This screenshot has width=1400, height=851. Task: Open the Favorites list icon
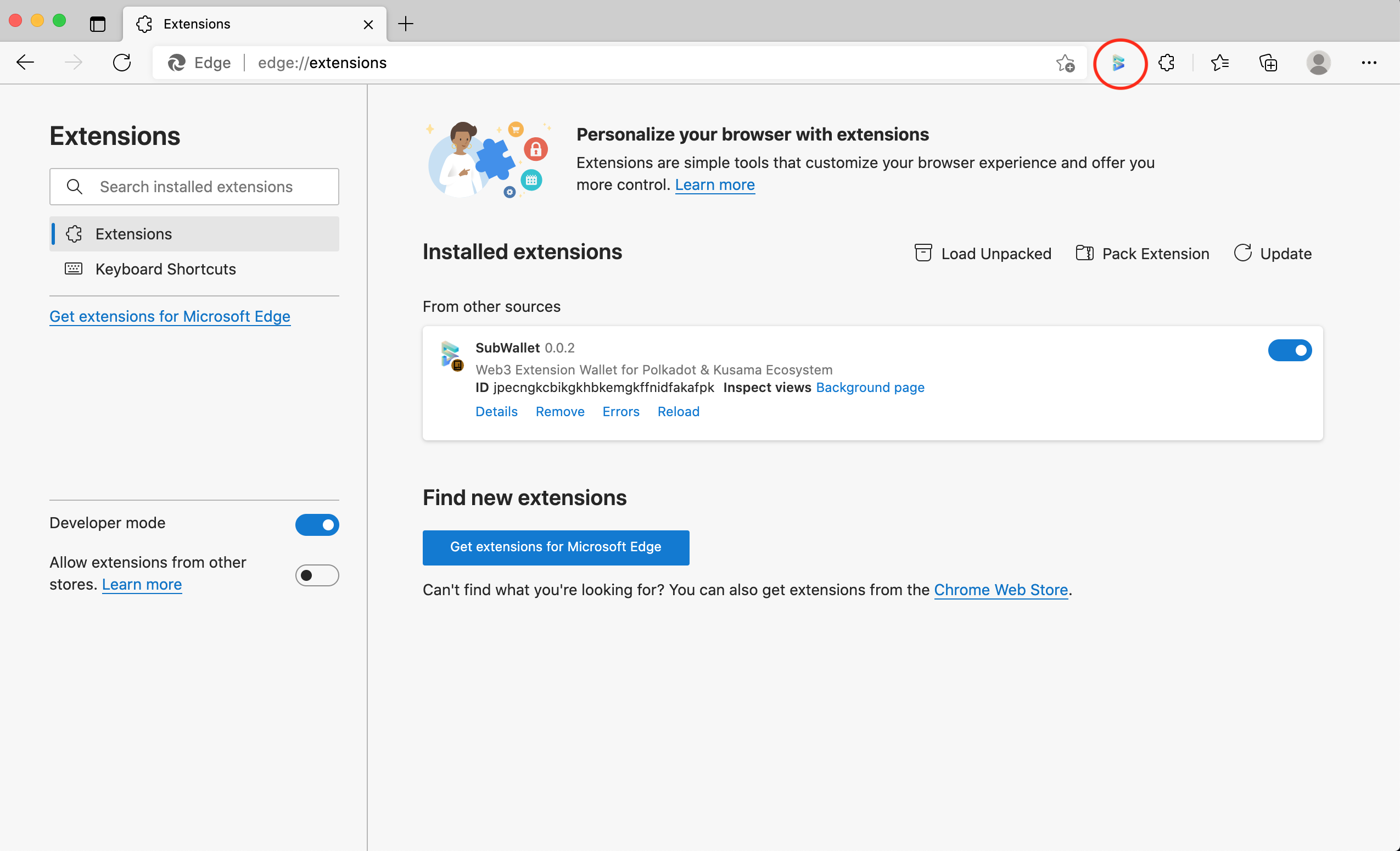pos(1220,63)
